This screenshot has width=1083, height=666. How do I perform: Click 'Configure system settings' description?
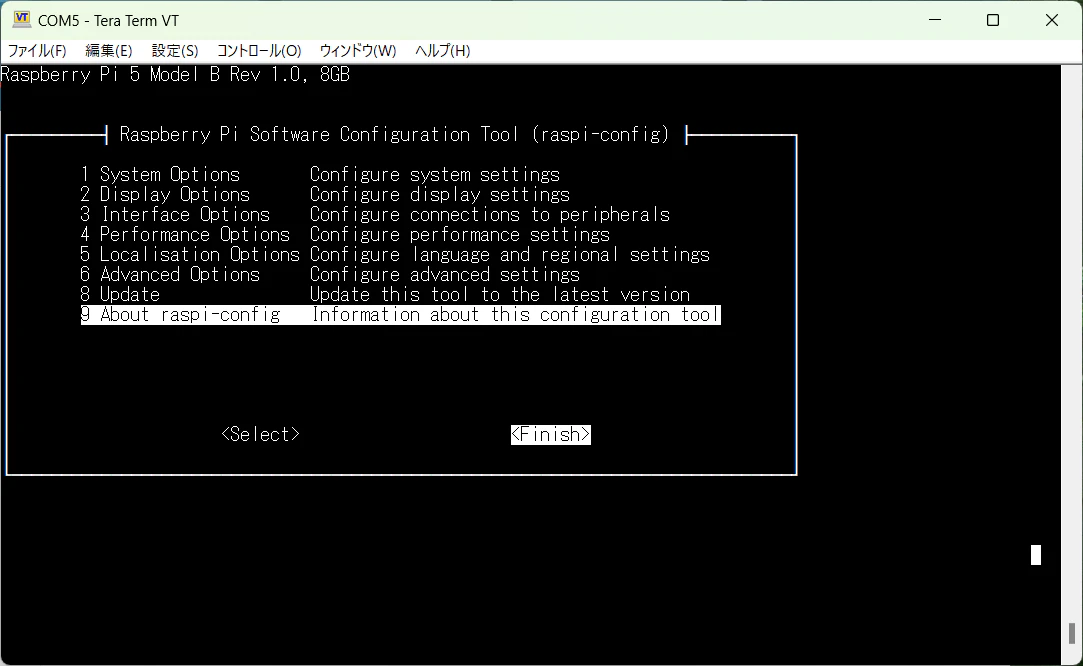click(434, 174)
